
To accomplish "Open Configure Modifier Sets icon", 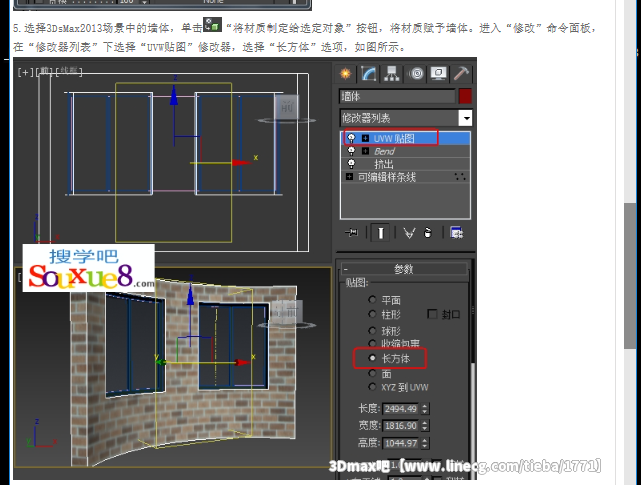I will [x=456, y=233].
